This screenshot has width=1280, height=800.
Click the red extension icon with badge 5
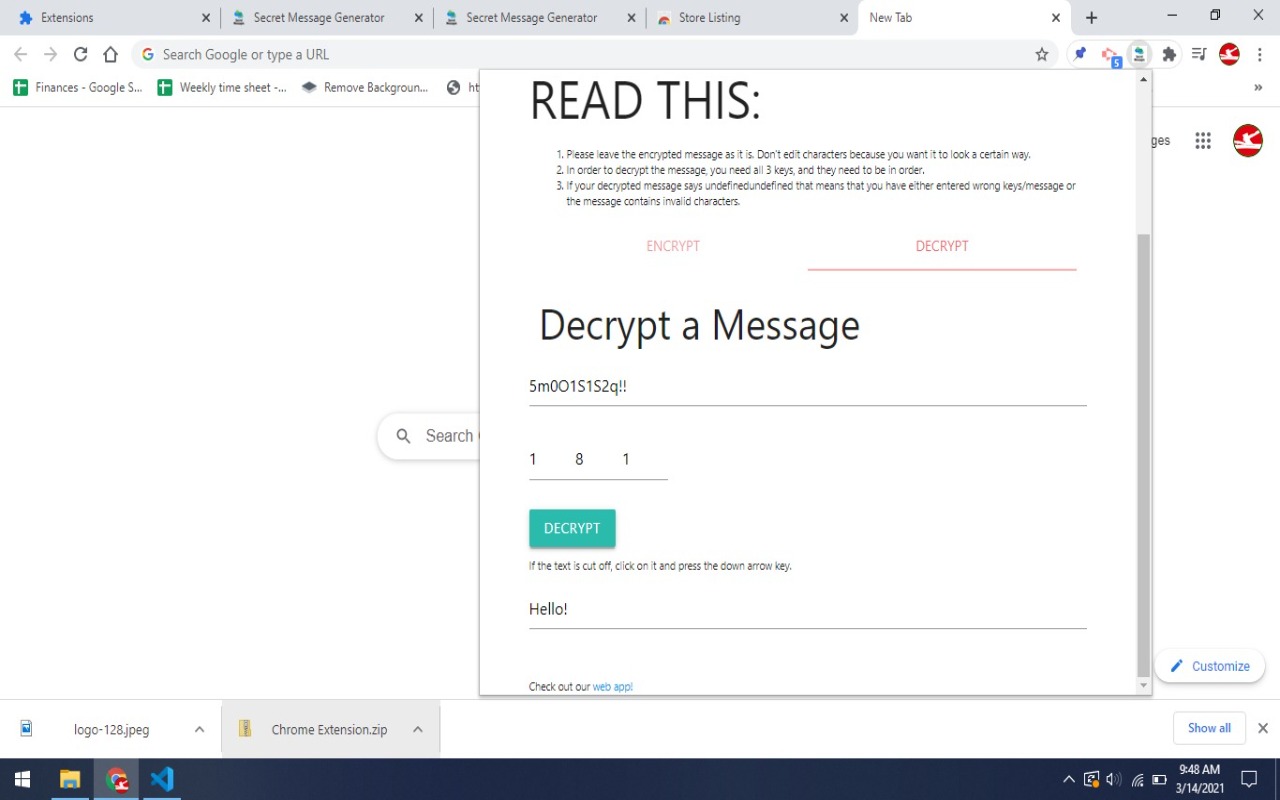tap(1109, 54)
